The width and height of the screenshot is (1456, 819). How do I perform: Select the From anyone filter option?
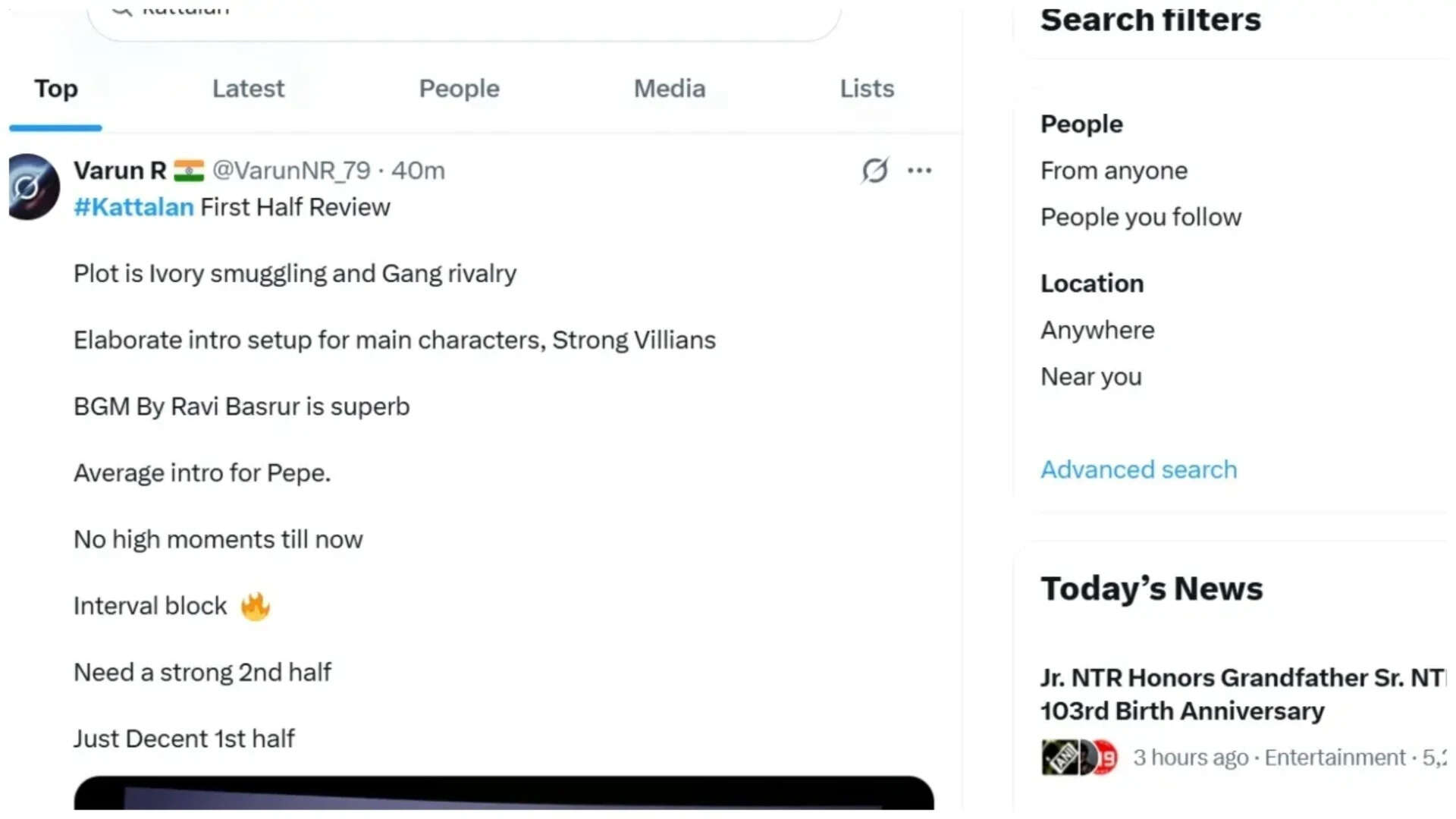click(1114, 171)
